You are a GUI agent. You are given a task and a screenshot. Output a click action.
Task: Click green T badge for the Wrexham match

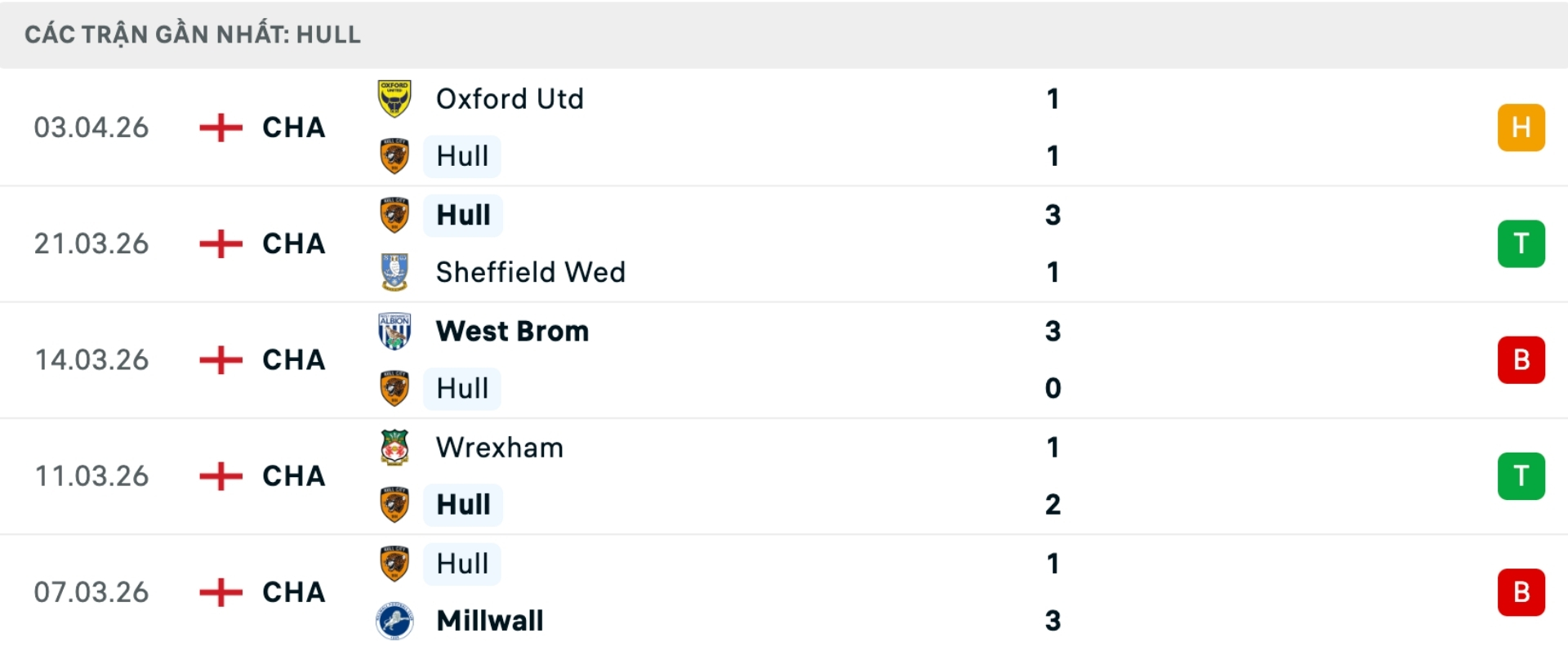(x=1521, y=475)
